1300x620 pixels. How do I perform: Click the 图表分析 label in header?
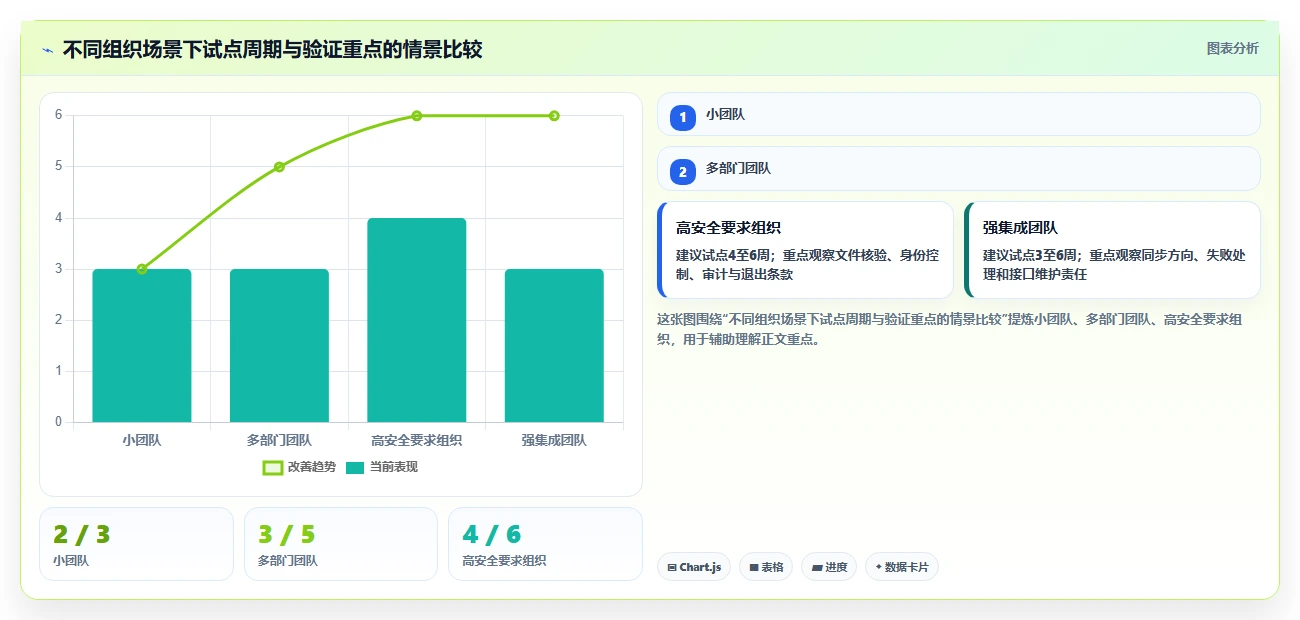point(1232,48)
